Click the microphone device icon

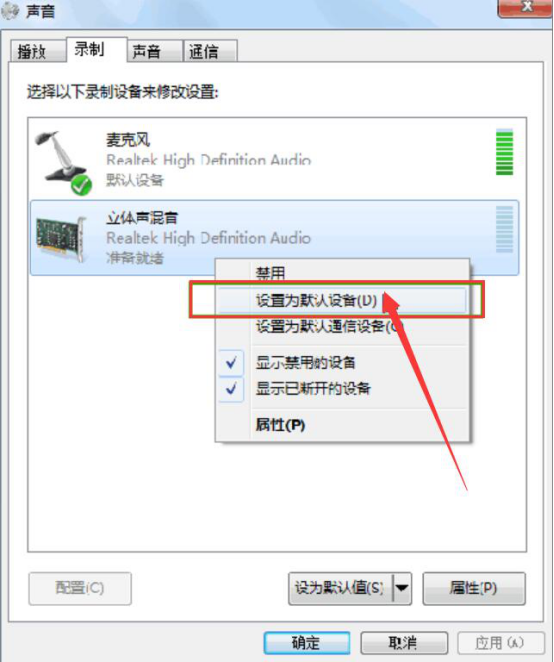(x=62, y=162)
